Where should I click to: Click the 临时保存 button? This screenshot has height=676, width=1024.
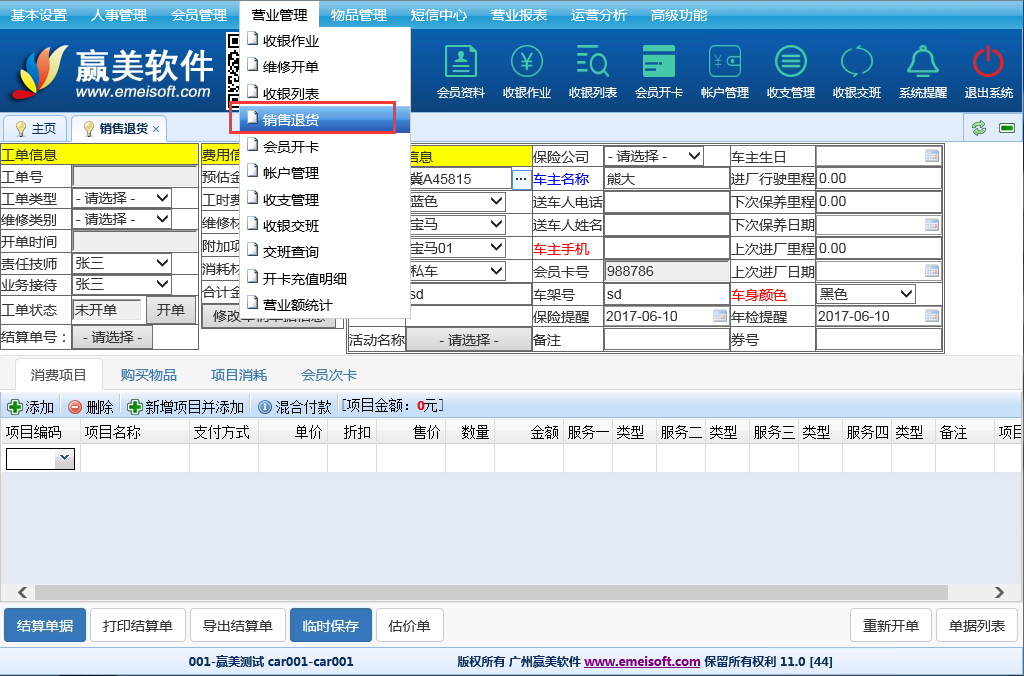pos(330,626)
